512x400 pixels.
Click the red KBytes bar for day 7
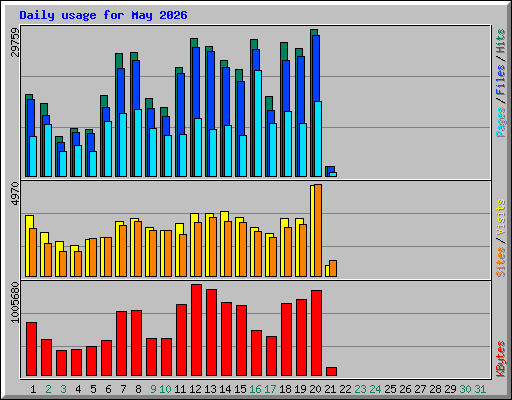point(122,344)
